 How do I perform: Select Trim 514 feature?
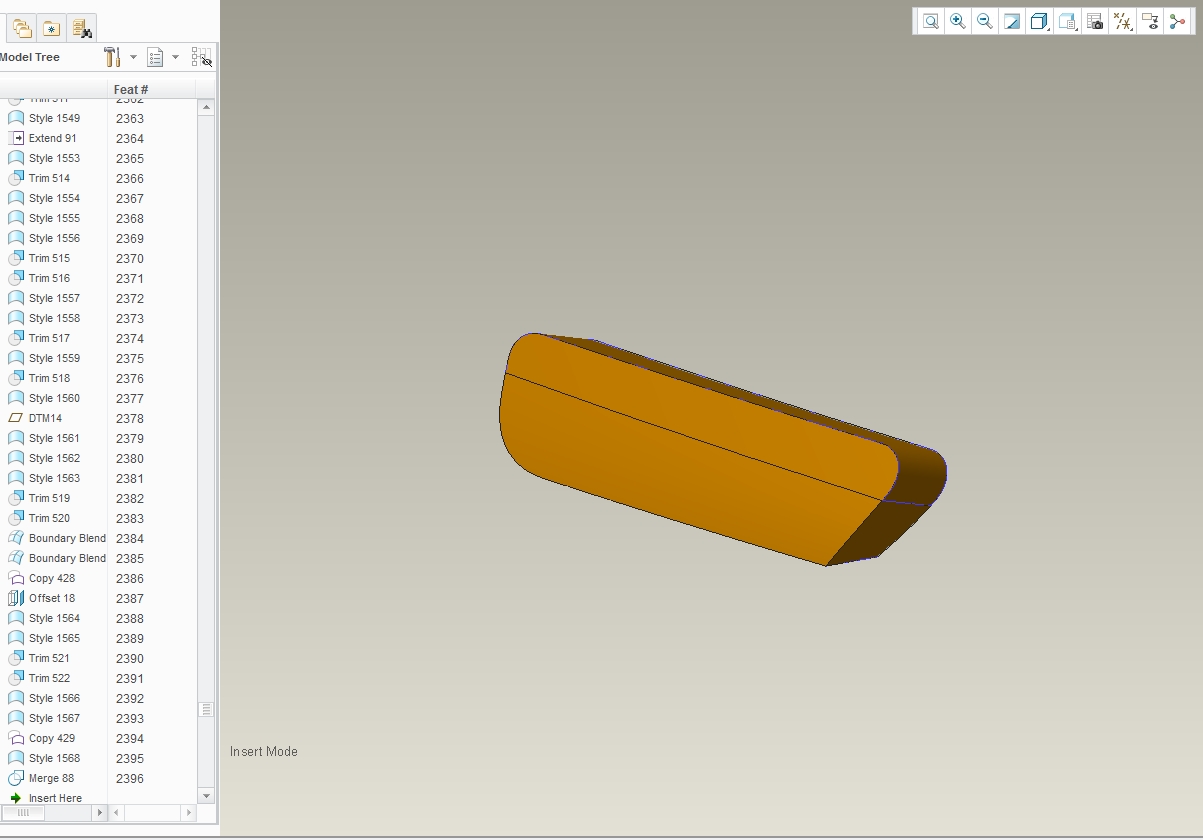coord(49,178)
